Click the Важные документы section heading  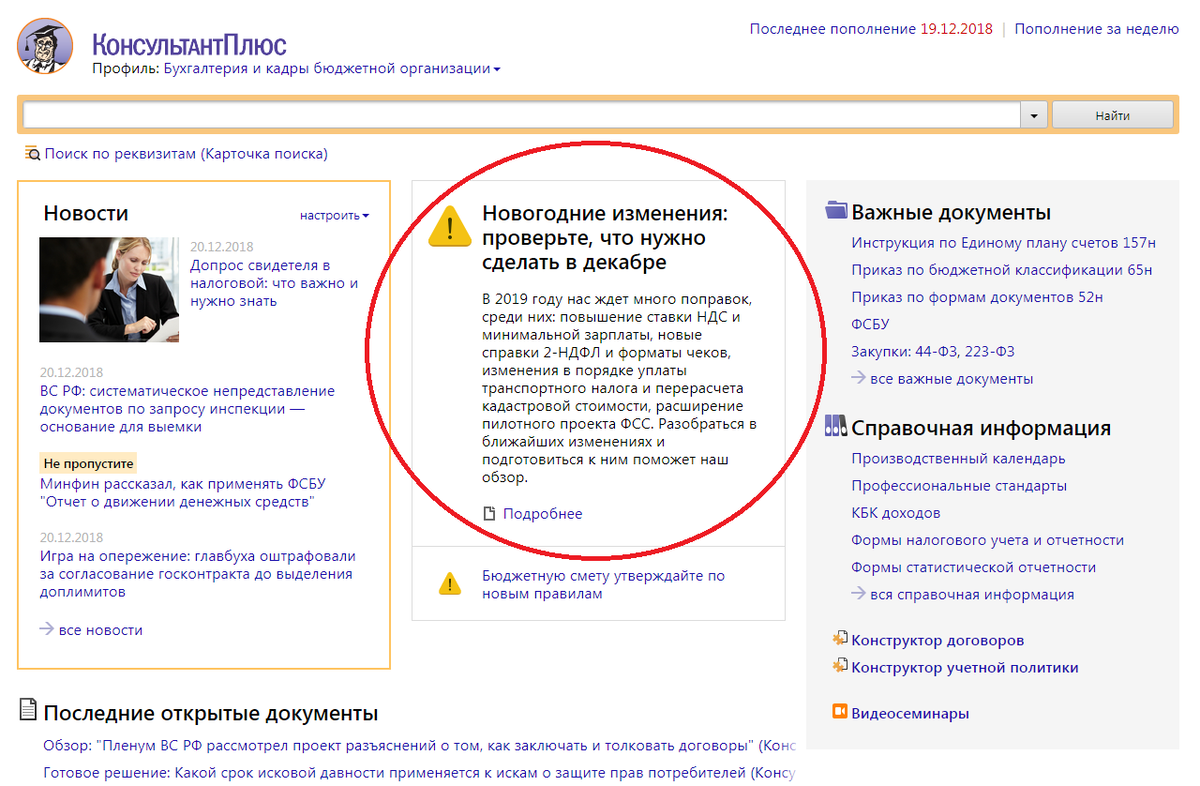951,212
